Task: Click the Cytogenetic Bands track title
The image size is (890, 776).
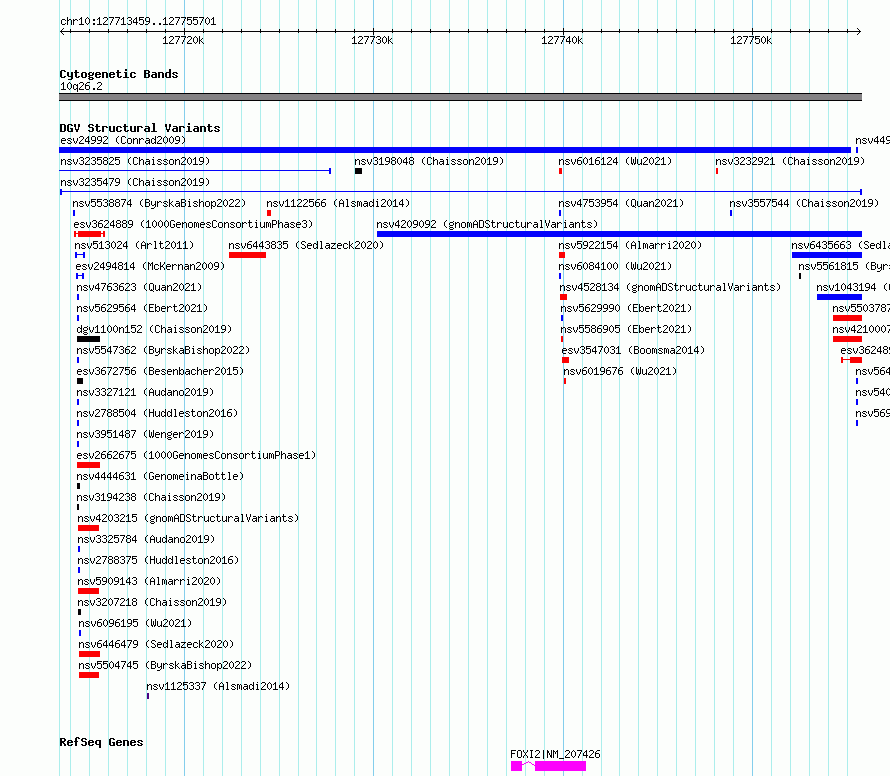Action: (x=119, y=74)
